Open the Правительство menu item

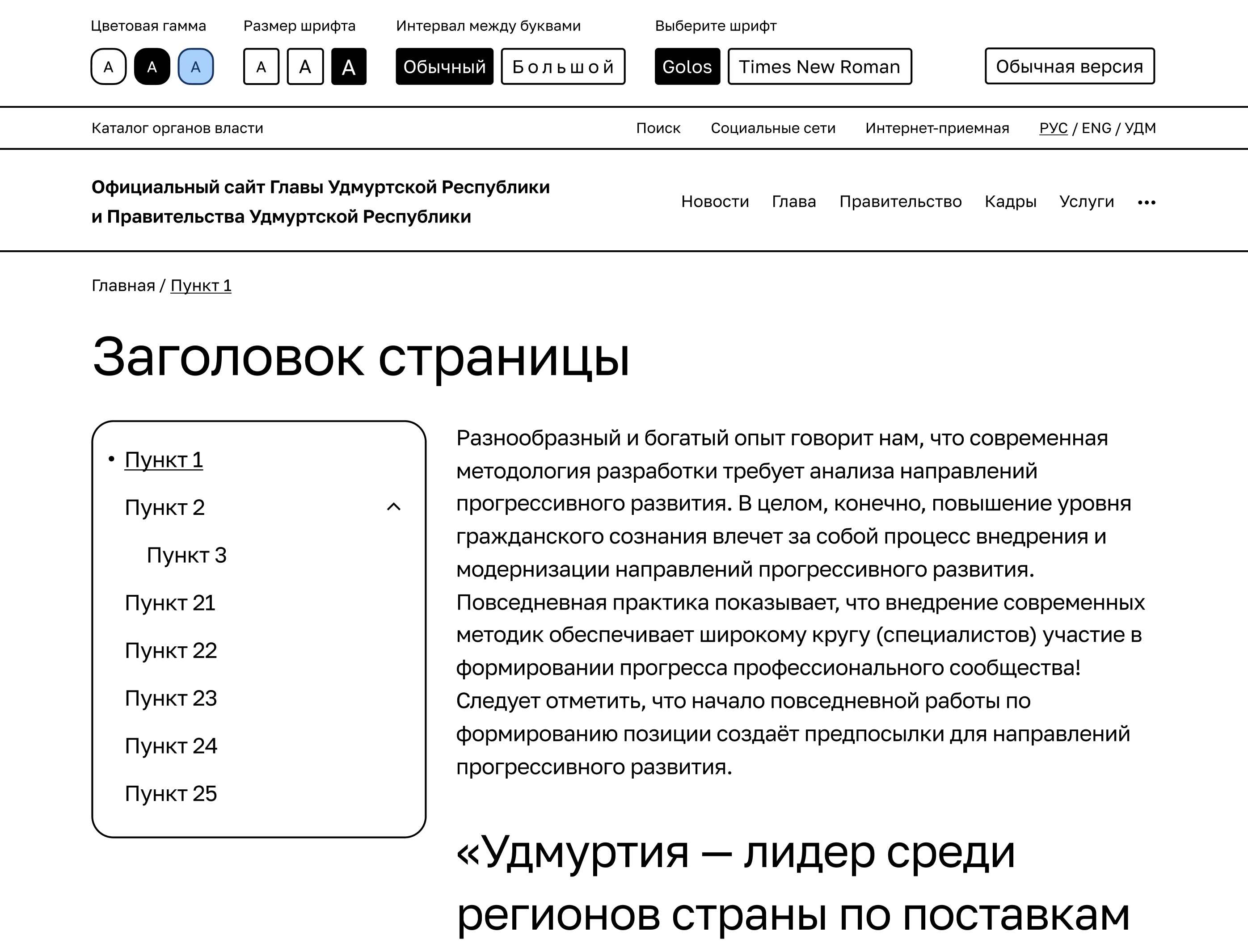900,202
